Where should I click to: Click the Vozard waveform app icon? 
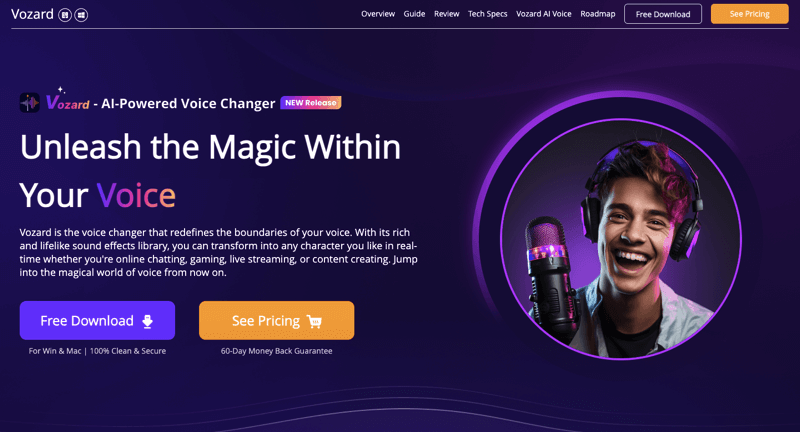point(30,103)
